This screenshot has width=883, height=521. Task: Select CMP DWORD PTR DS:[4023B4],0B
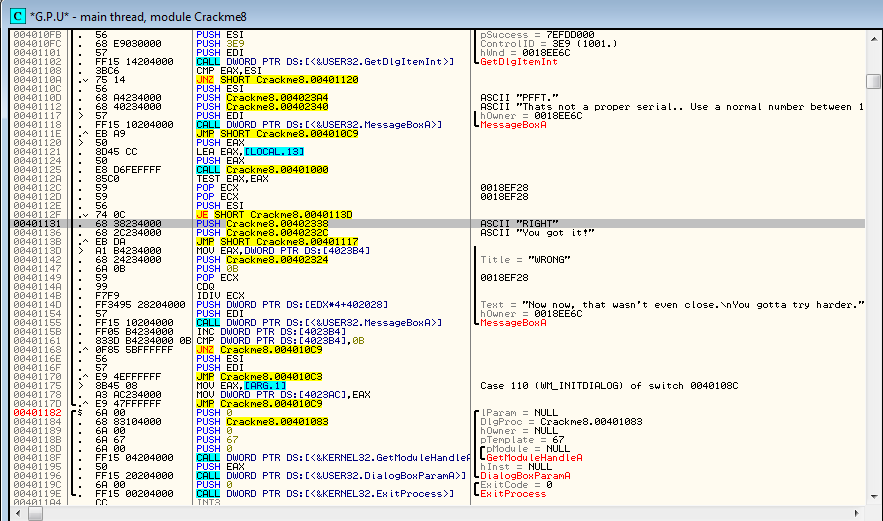[x=280, y=341]
